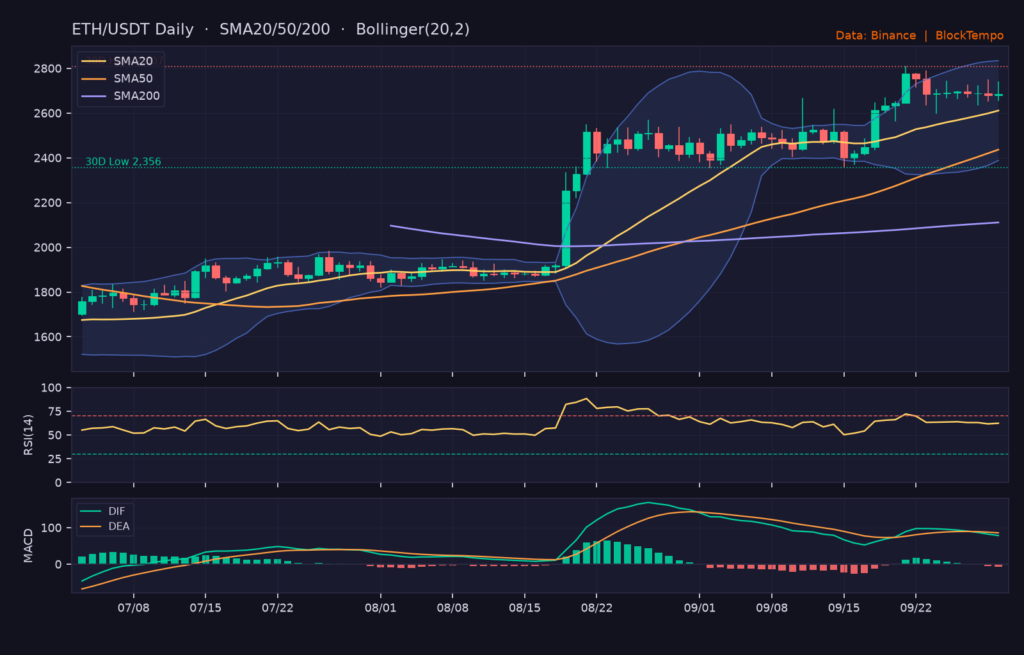The height and width of the screenshot is (655, 1024).
Task: Select the DEA legend label
Action: coord(119,526)
